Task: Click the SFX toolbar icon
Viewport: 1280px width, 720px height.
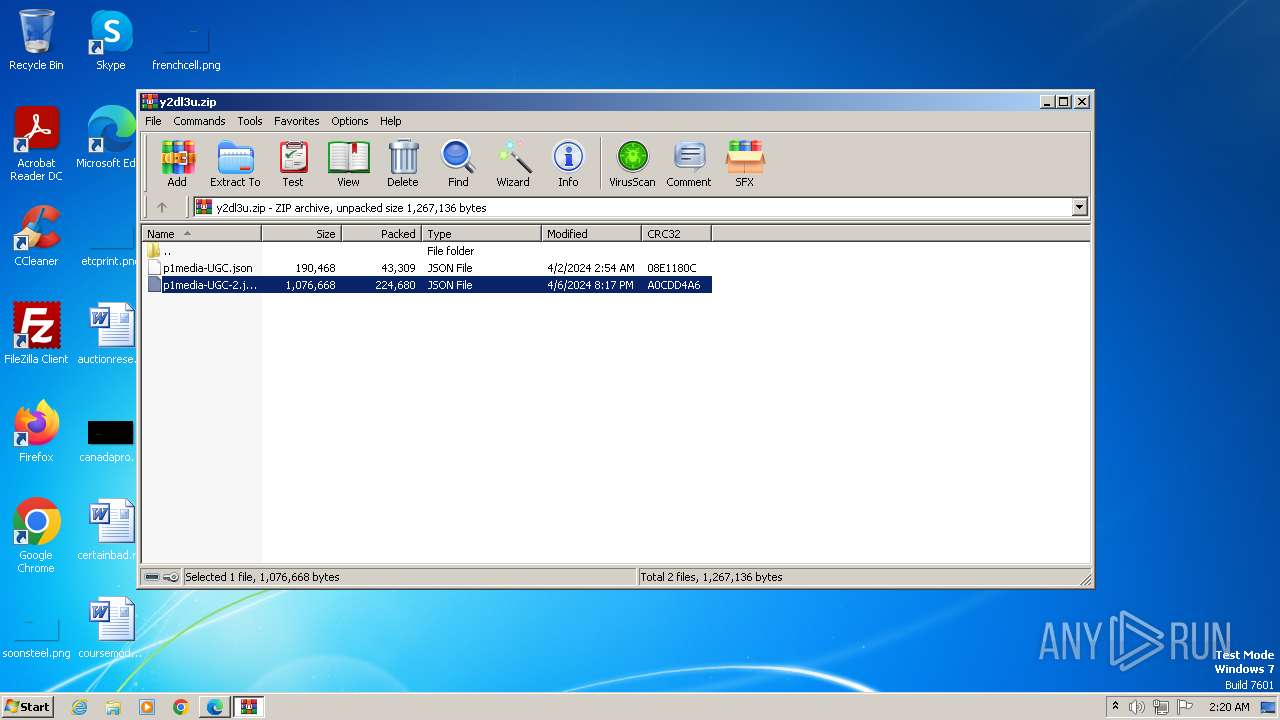Action: 745,164
